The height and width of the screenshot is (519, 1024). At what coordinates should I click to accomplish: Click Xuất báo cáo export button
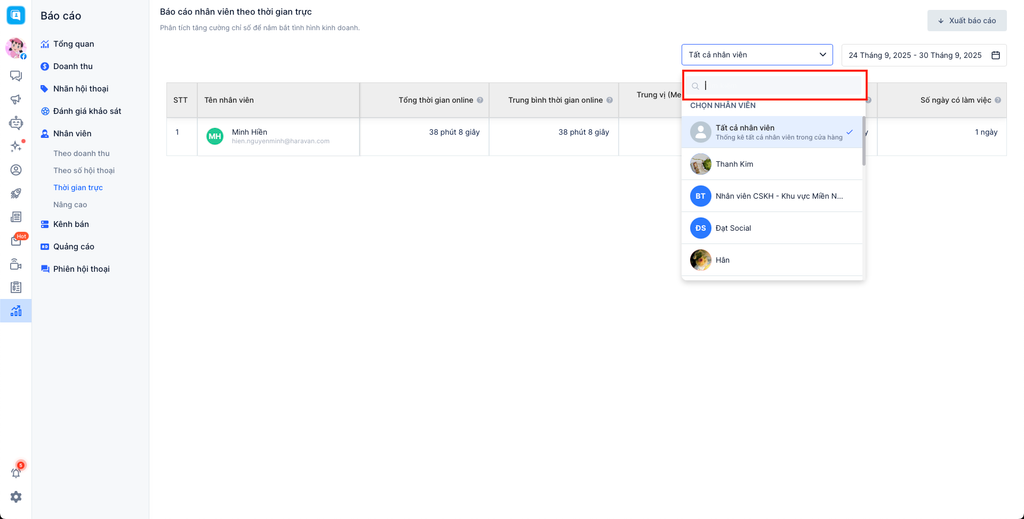[x=966, y=21]
